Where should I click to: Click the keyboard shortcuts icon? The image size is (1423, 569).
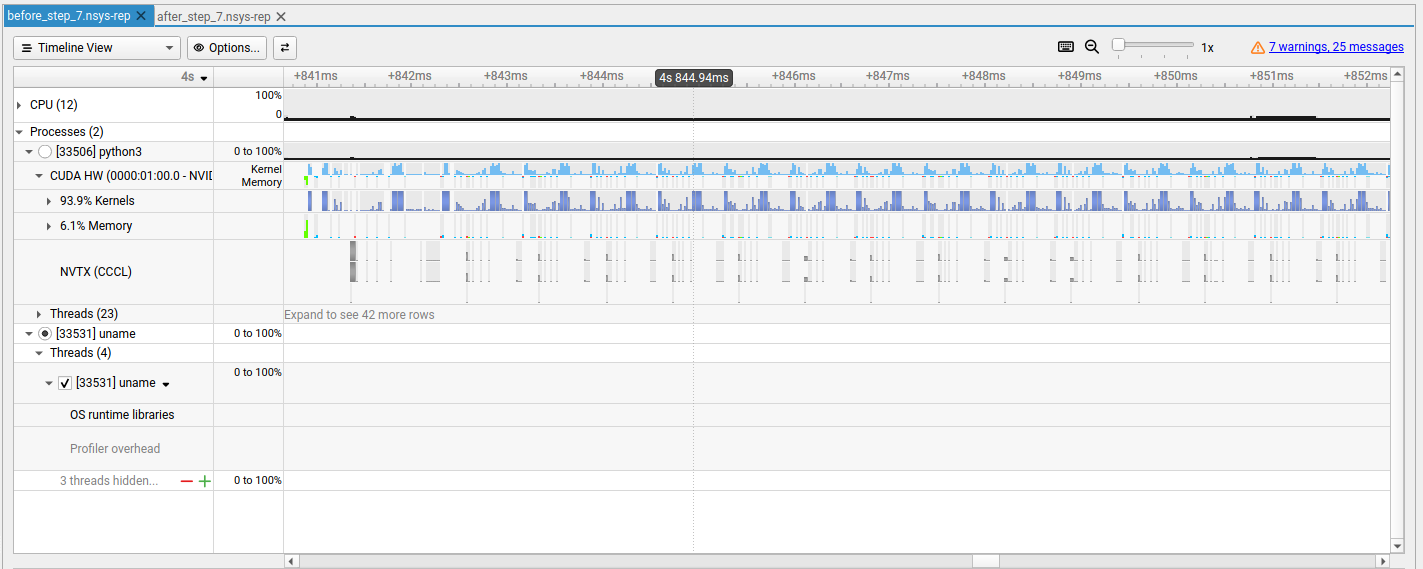coord(1066,47)
